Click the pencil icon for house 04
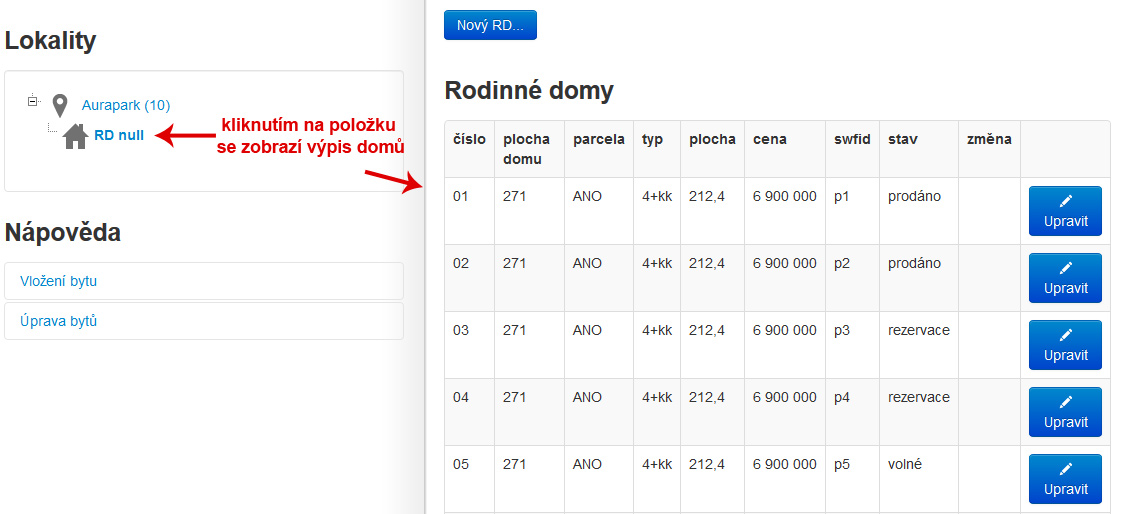Image resolution: width=1124 pixels, height=514 pixels. pos(1065,402)
